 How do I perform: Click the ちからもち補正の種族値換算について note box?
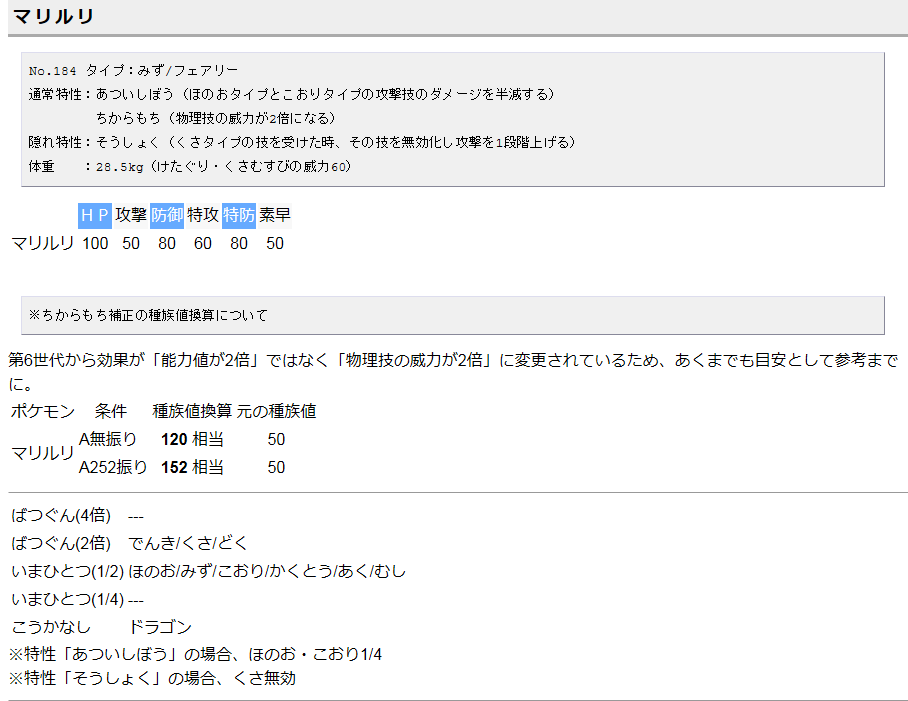tap(453, 315)
